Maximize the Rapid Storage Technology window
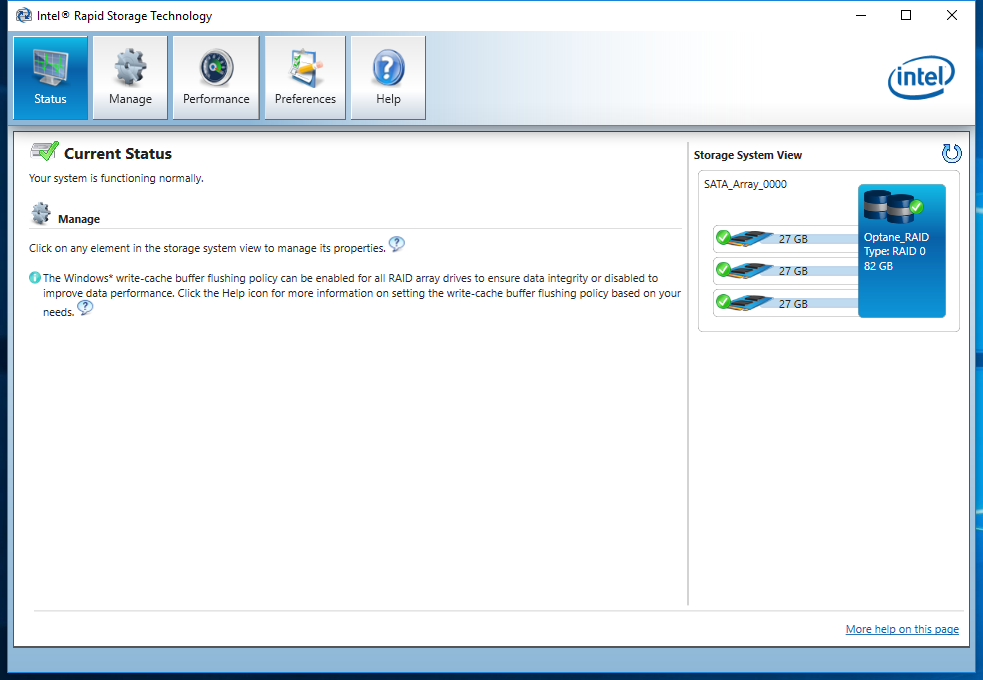Image resolution: width=983 pixels, height=680 pixels. pyautogui.click(x=906, y=15)
